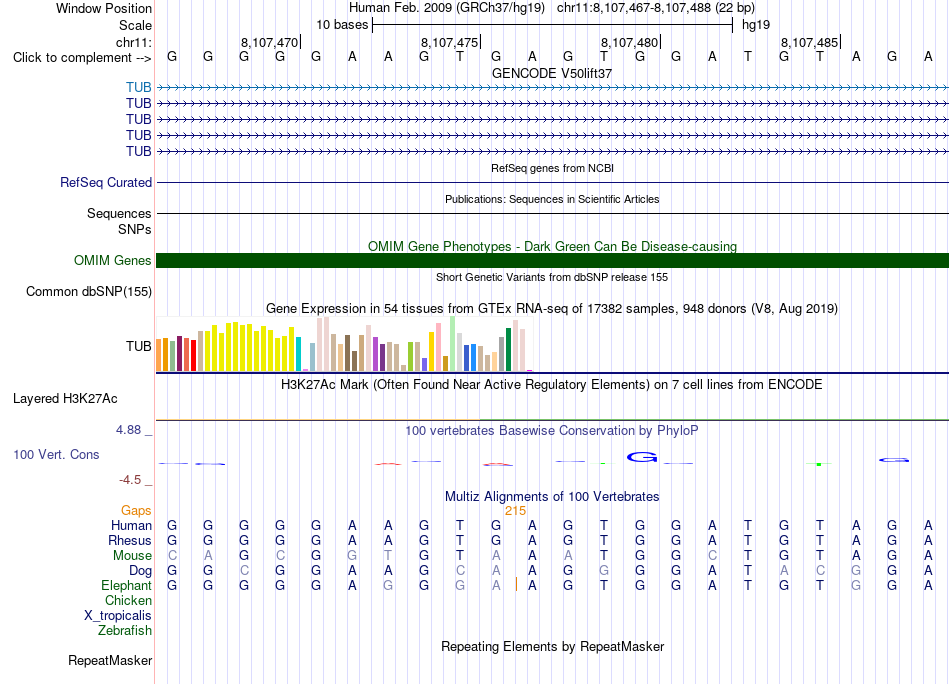Click the 10 bases scale bar

point(552,25)
